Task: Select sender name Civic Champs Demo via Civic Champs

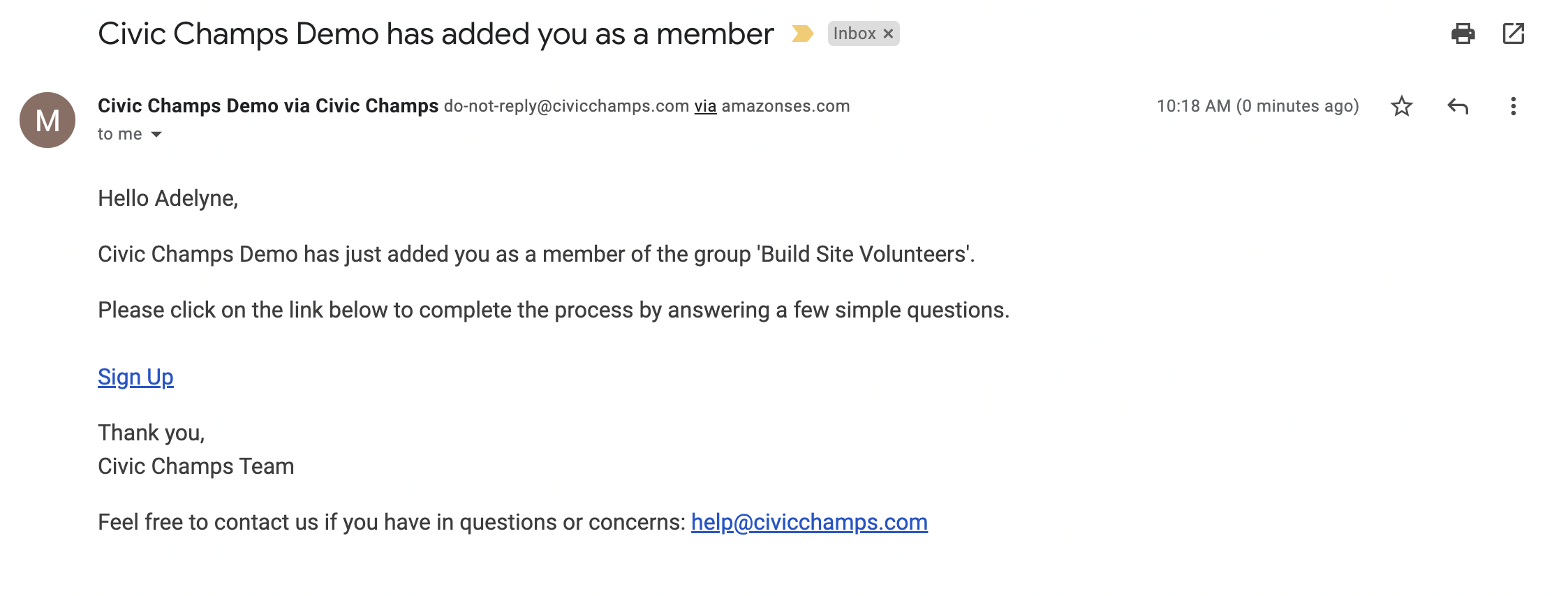Action: click(268, 105)
